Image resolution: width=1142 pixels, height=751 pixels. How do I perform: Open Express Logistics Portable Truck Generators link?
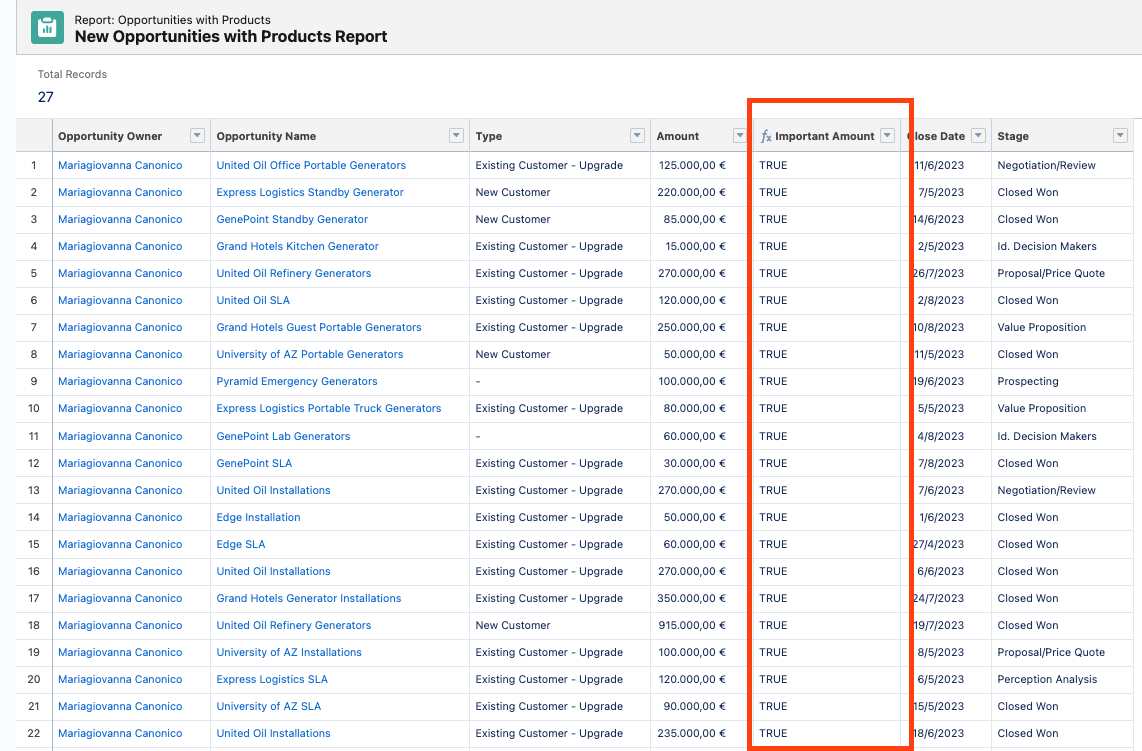click(x=328, y=408)
